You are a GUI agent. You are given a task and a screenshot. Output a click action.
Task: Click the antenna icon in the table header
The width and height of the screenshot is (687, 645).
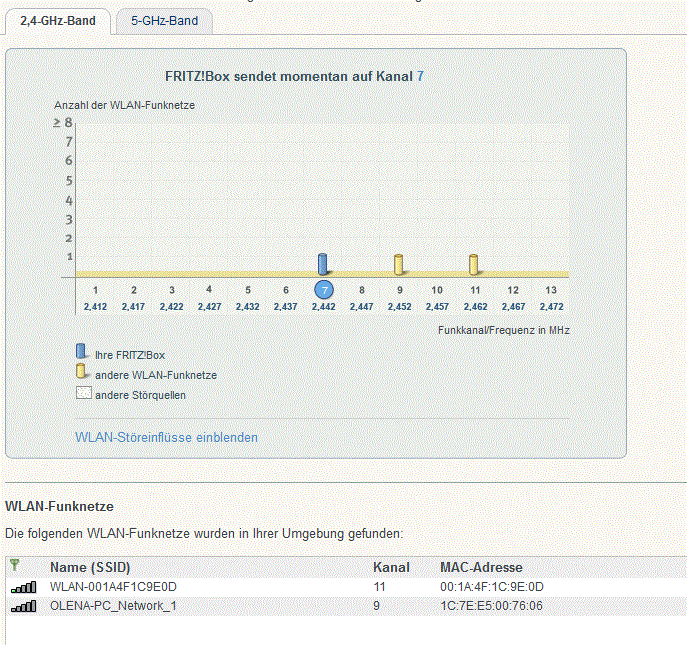(14, 566)
